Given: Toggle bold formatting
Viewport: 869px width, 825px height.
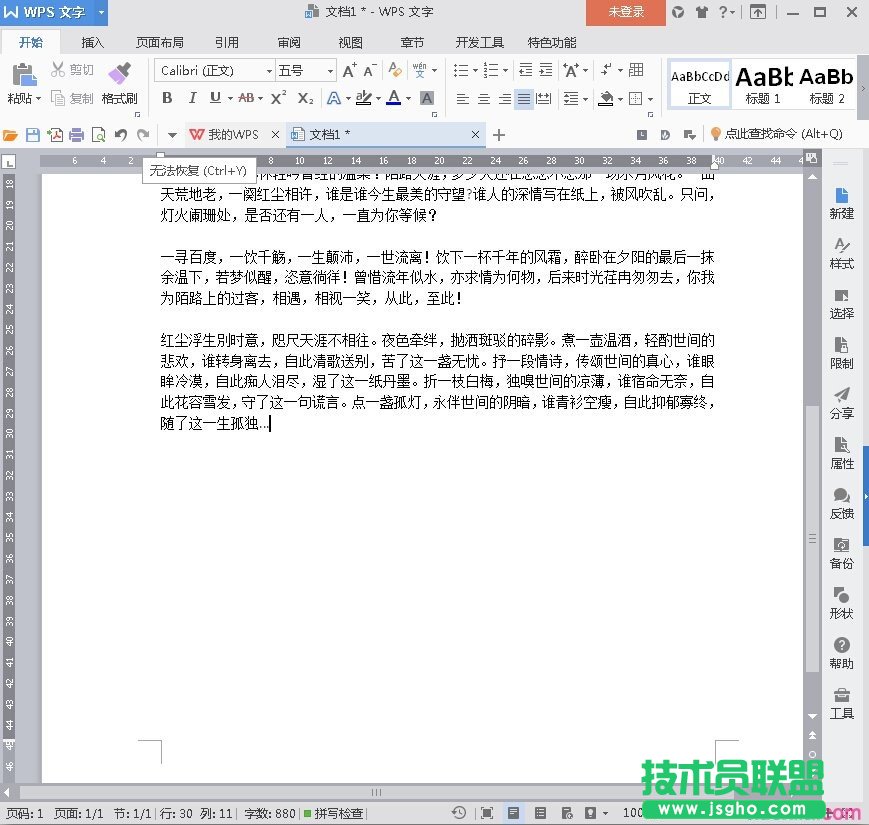Looking at the screenshot, I should 167,98.
